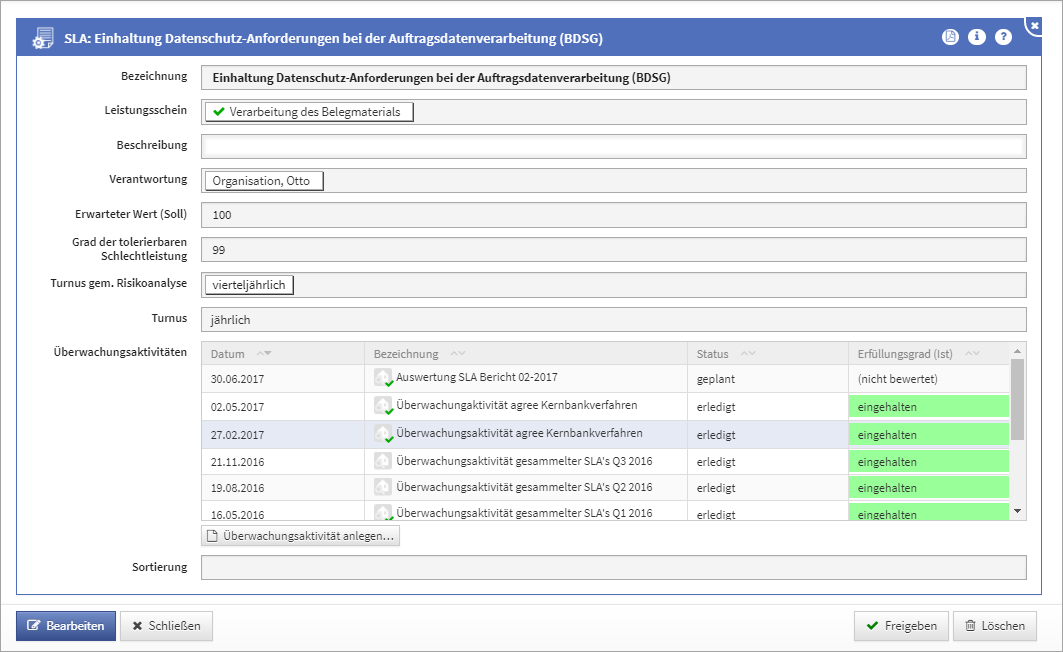Approve the SLA with the Freigeben button

900,625
